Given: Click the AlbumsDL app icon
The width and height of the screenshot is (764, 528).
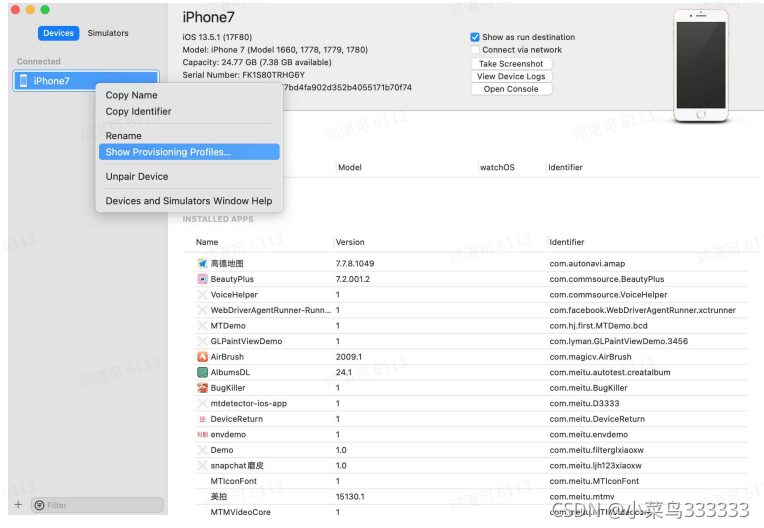Looking at the screenshot, I should pos(202,372).
